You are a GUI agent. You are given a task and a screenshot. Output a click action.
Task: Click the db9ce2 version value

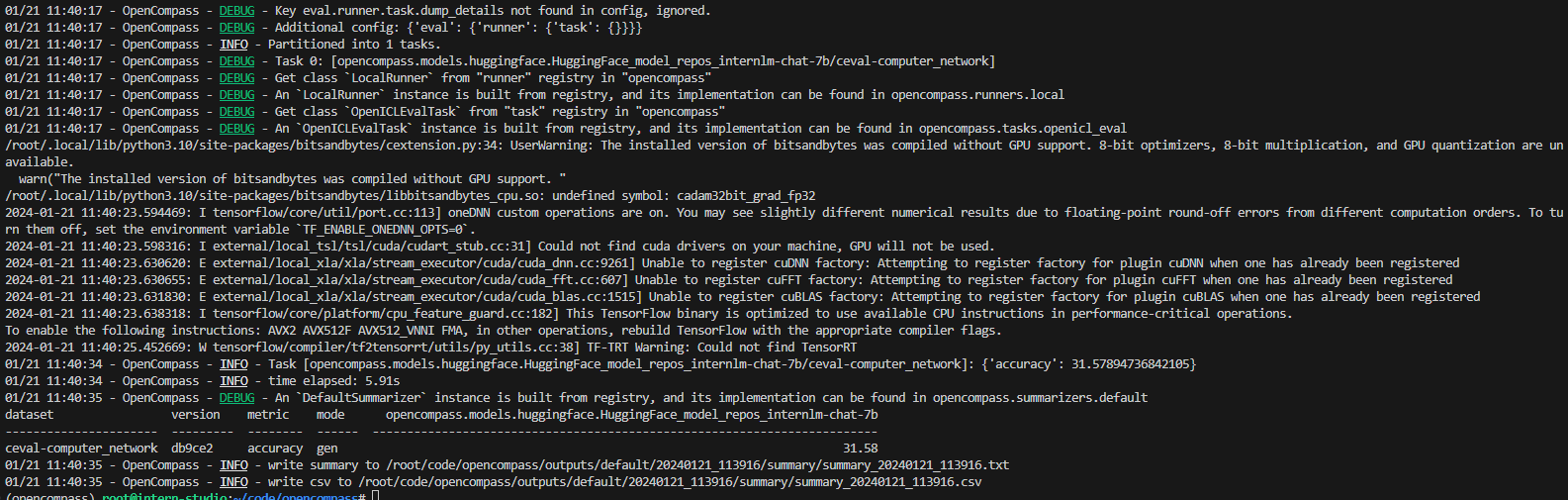192,449
